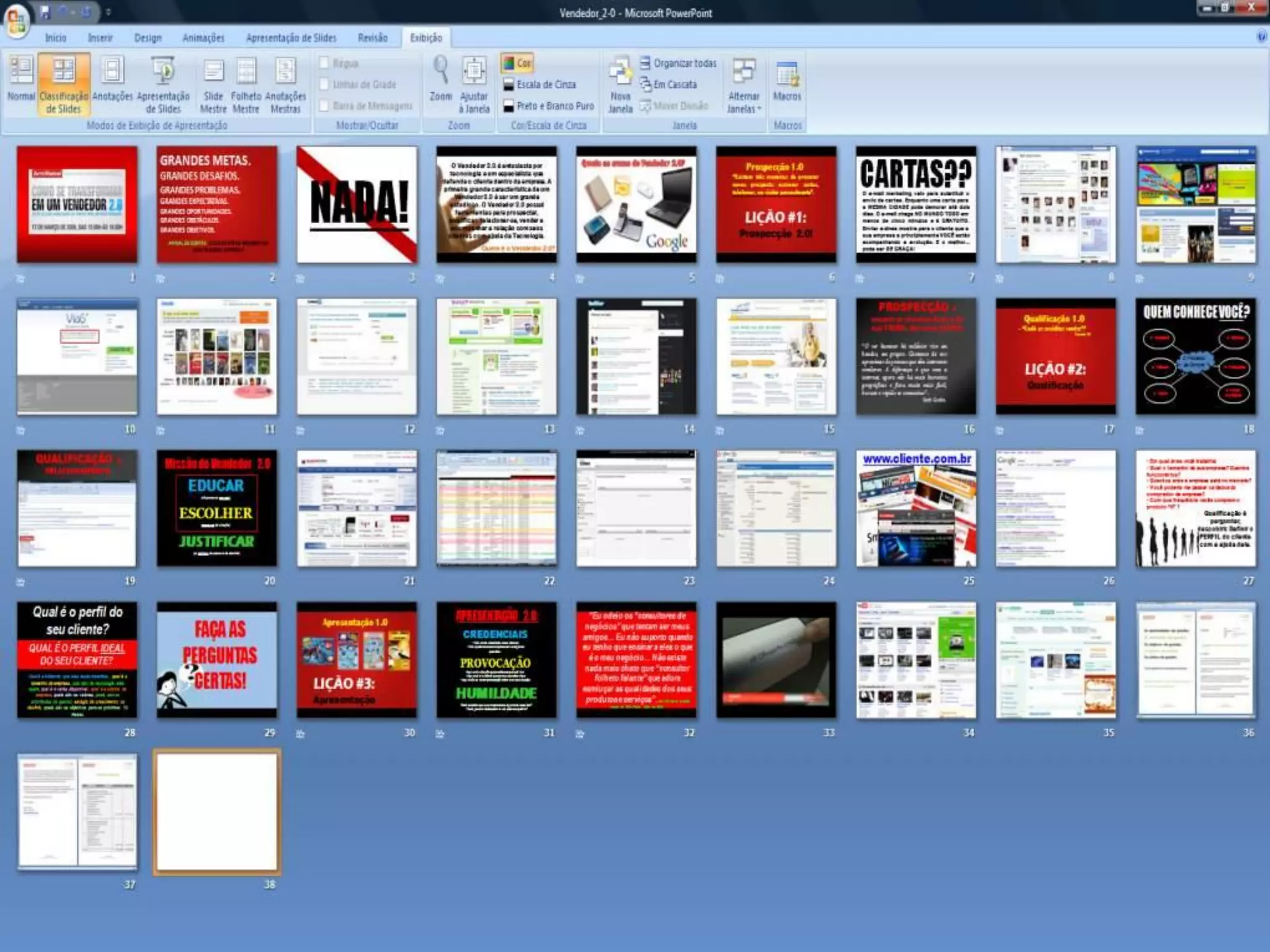Switch to the Animações tab
The image size is (1270, 952).
(x=203, y=38)
